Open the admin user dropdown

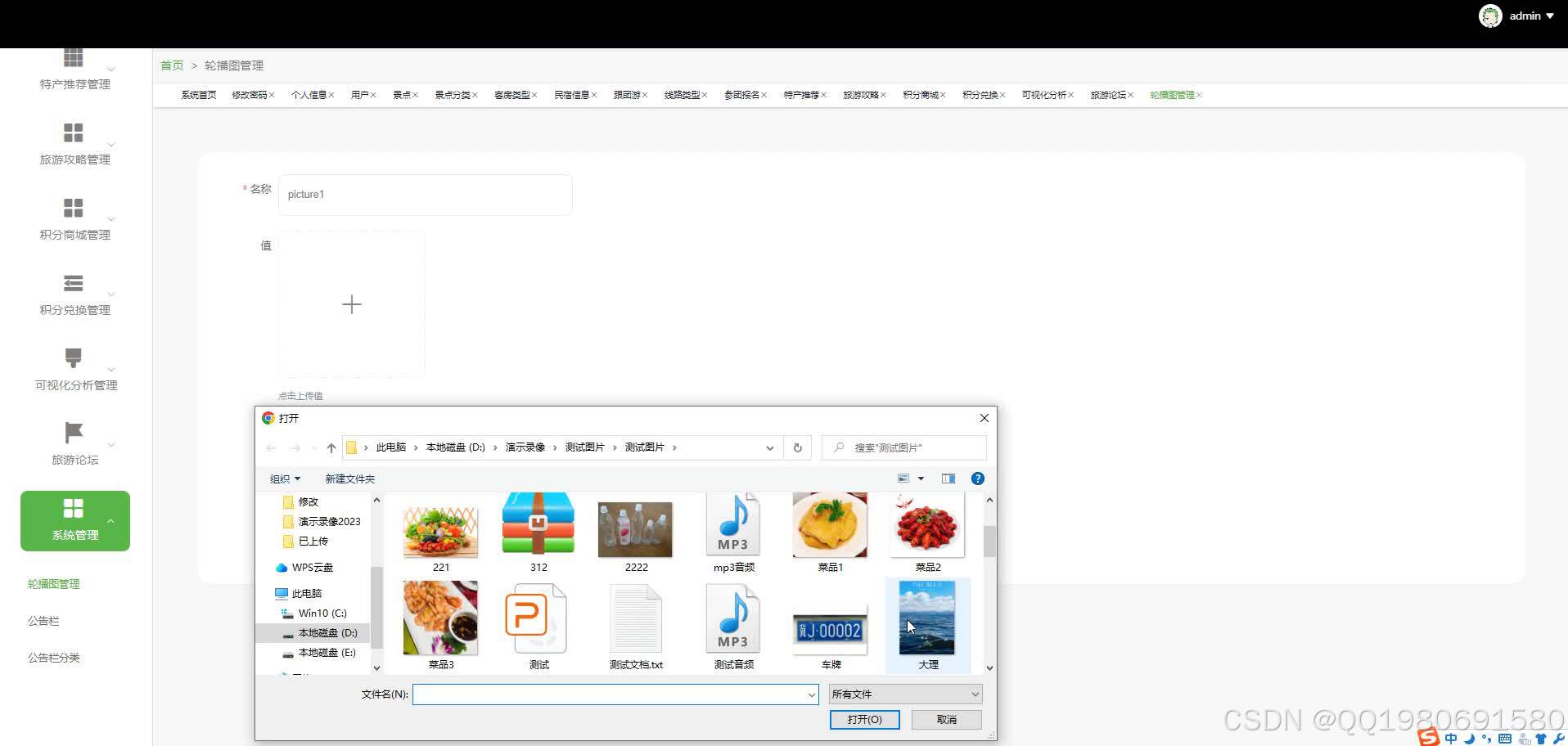pos(1532,16)
